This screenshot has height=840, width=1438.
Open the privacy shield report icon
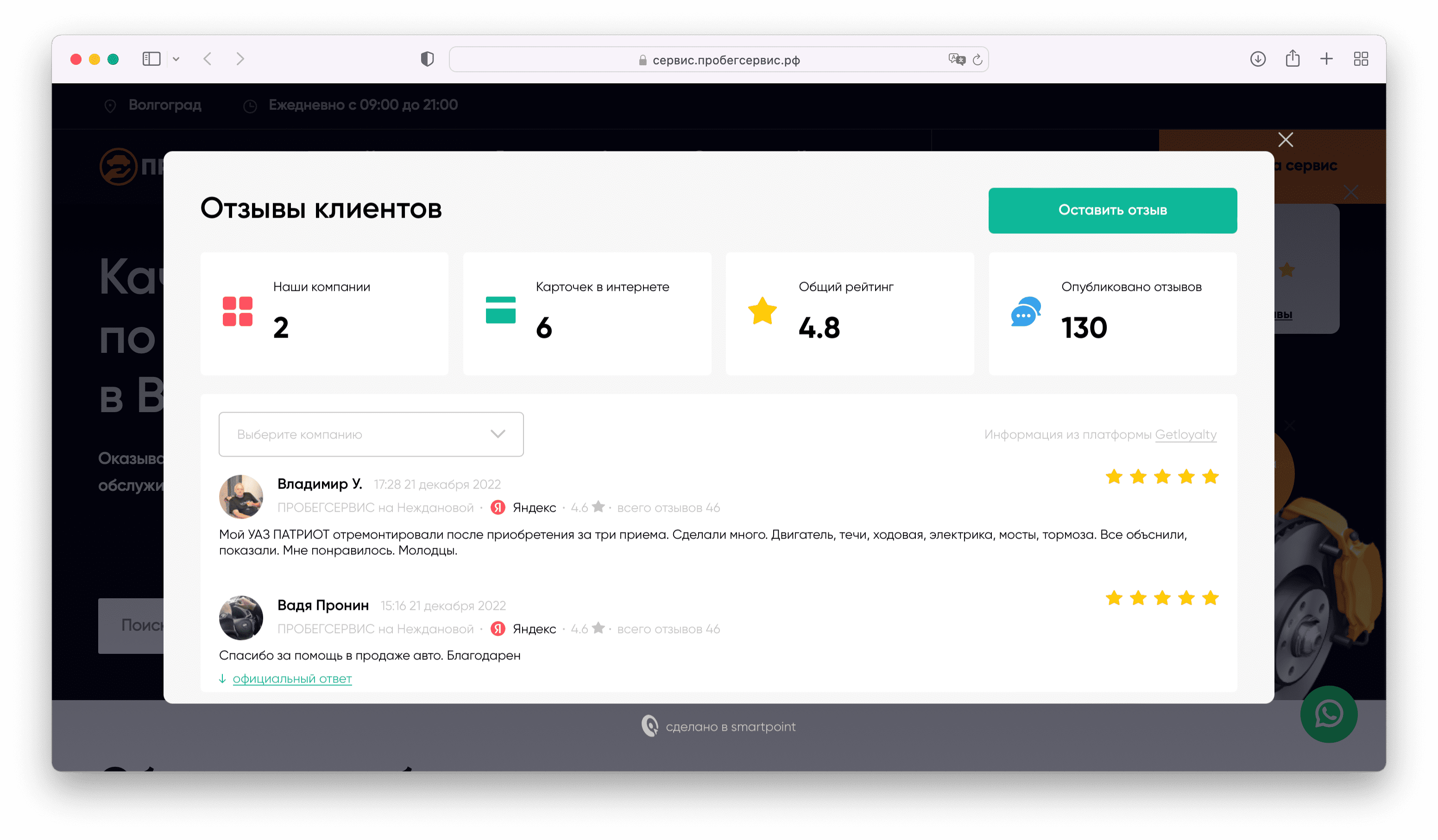427,59
